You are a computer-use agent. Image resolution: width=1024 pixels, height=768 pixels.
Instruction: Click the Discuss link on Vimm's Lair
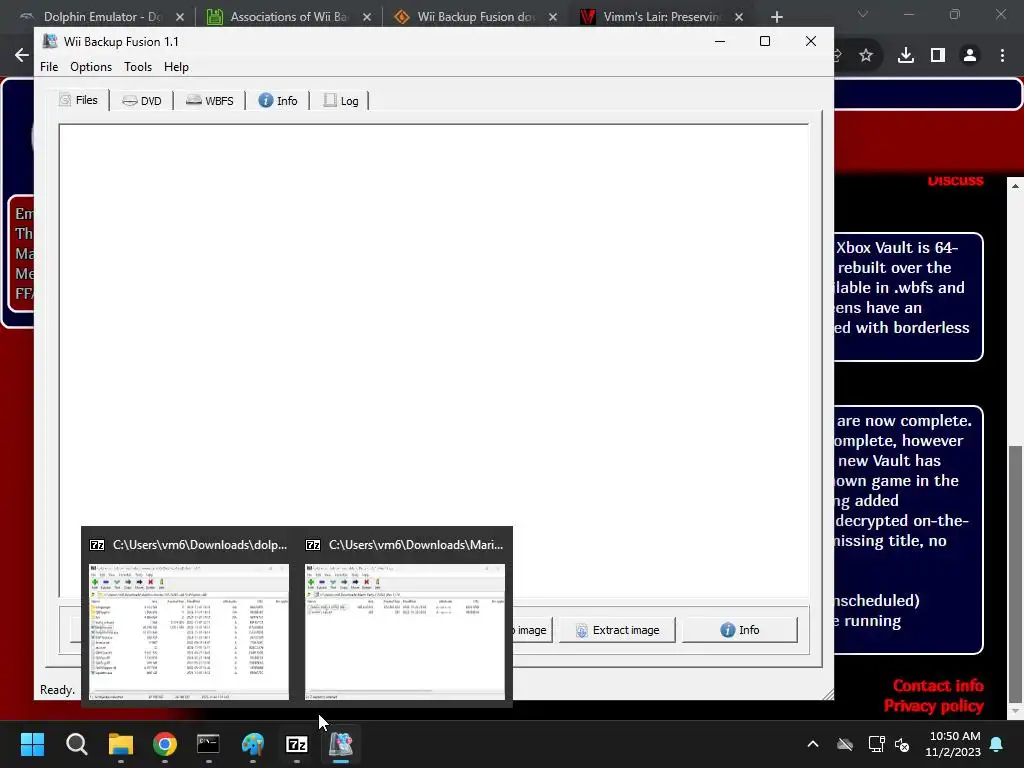955,181
